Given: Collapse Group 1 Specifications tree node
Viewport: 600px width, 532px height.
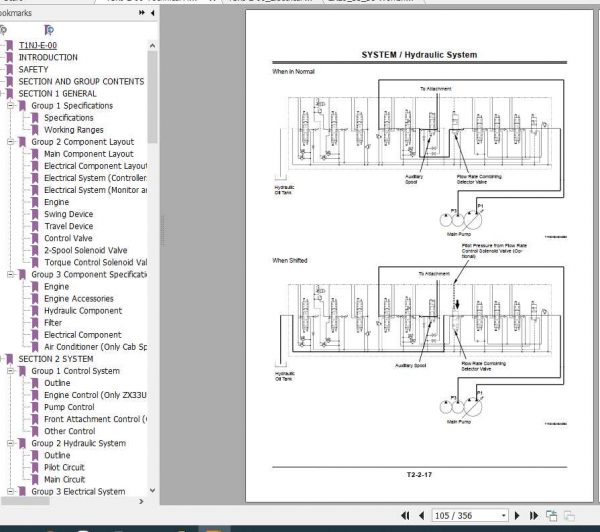Looking at the screenshot, I should 11,105.
